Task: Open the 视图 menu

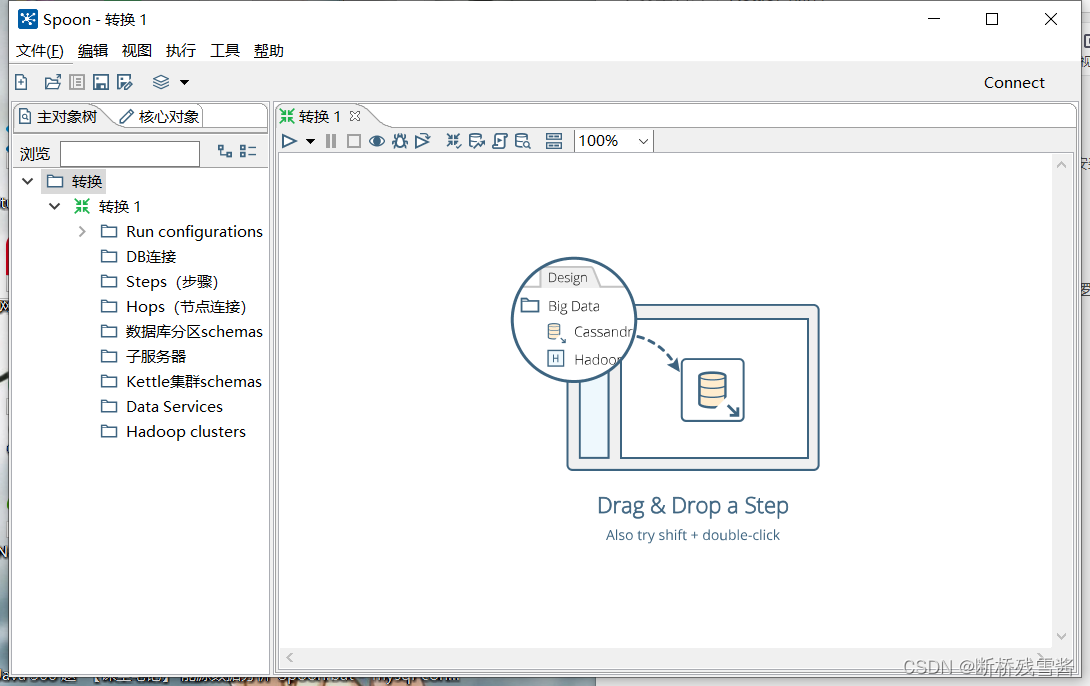Action: [x=137, y=51]
